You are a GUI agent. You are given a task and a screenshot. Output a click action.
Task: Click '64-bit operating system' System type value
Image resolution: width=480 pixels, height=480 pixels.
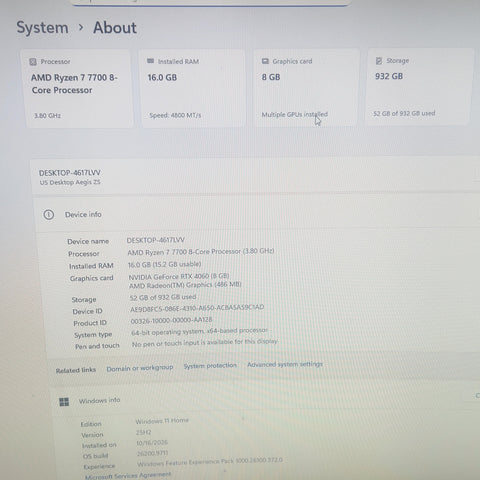[200, 331]
